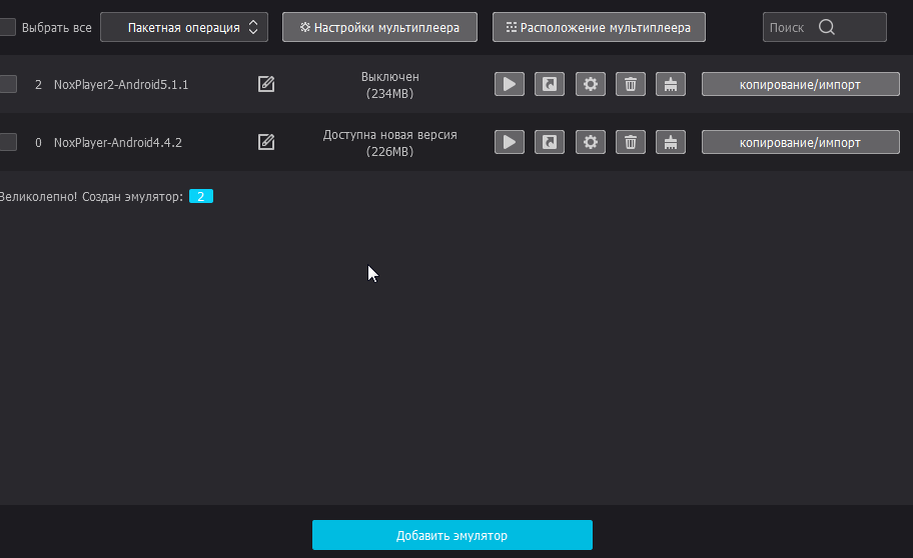
Task: Click копирование/импорт for NoxPlayer2-Android5.1.1
Action: pos(800,84)
